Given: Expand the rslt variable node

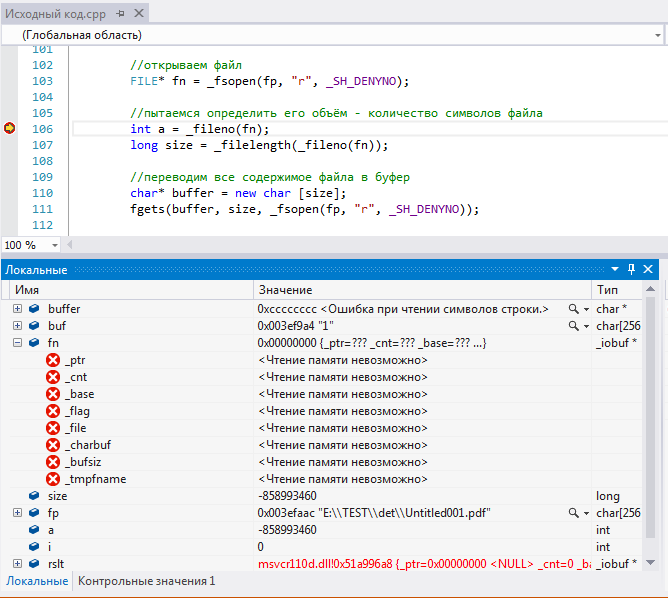Looking at the screenshot, I should 17,564.
